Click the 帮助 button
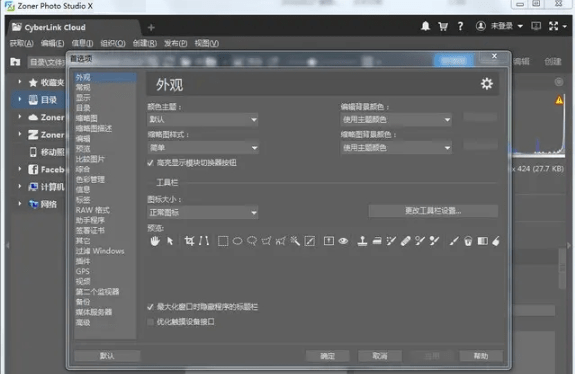 [x=481, y=356]
